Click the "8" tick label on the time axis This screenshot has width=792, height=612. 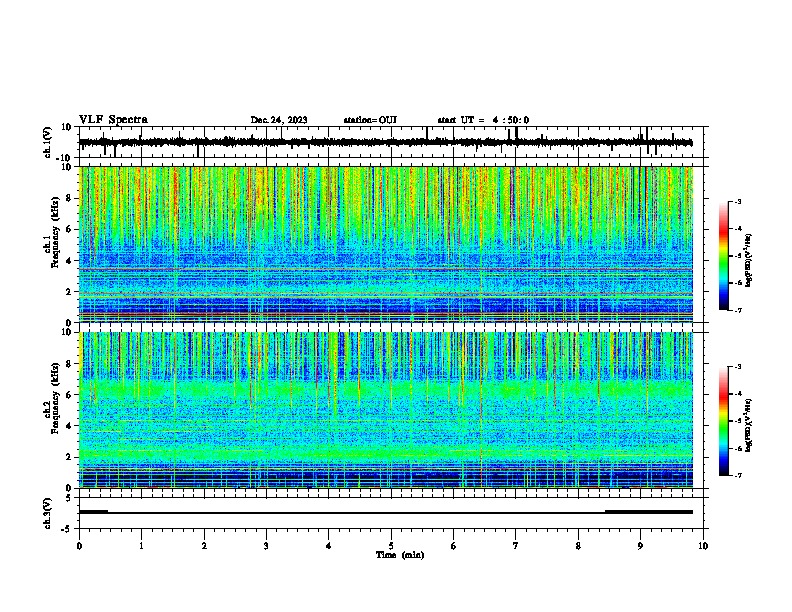tap(578, 546)
